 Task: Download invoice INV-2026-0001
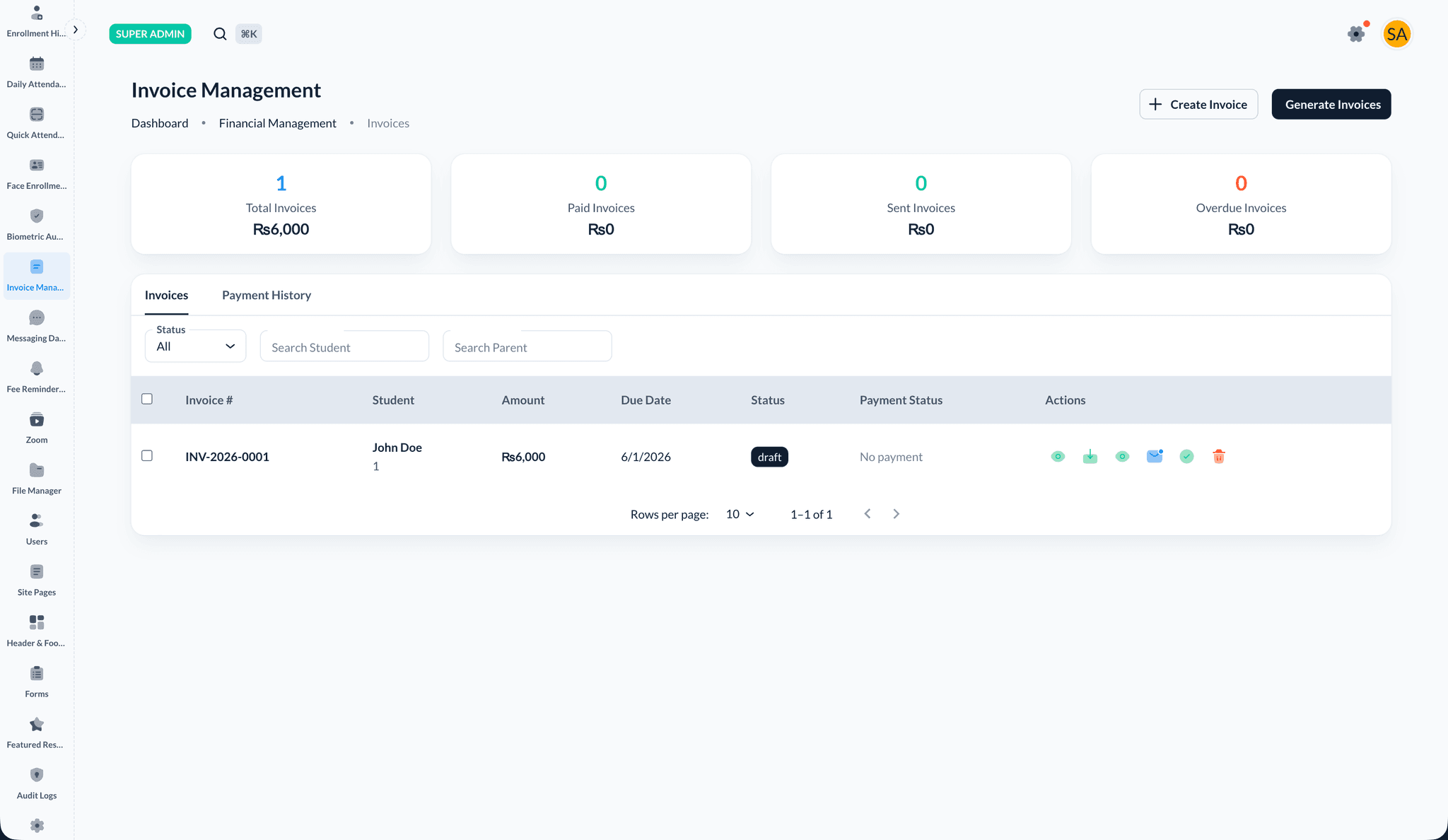[1090, 457]
